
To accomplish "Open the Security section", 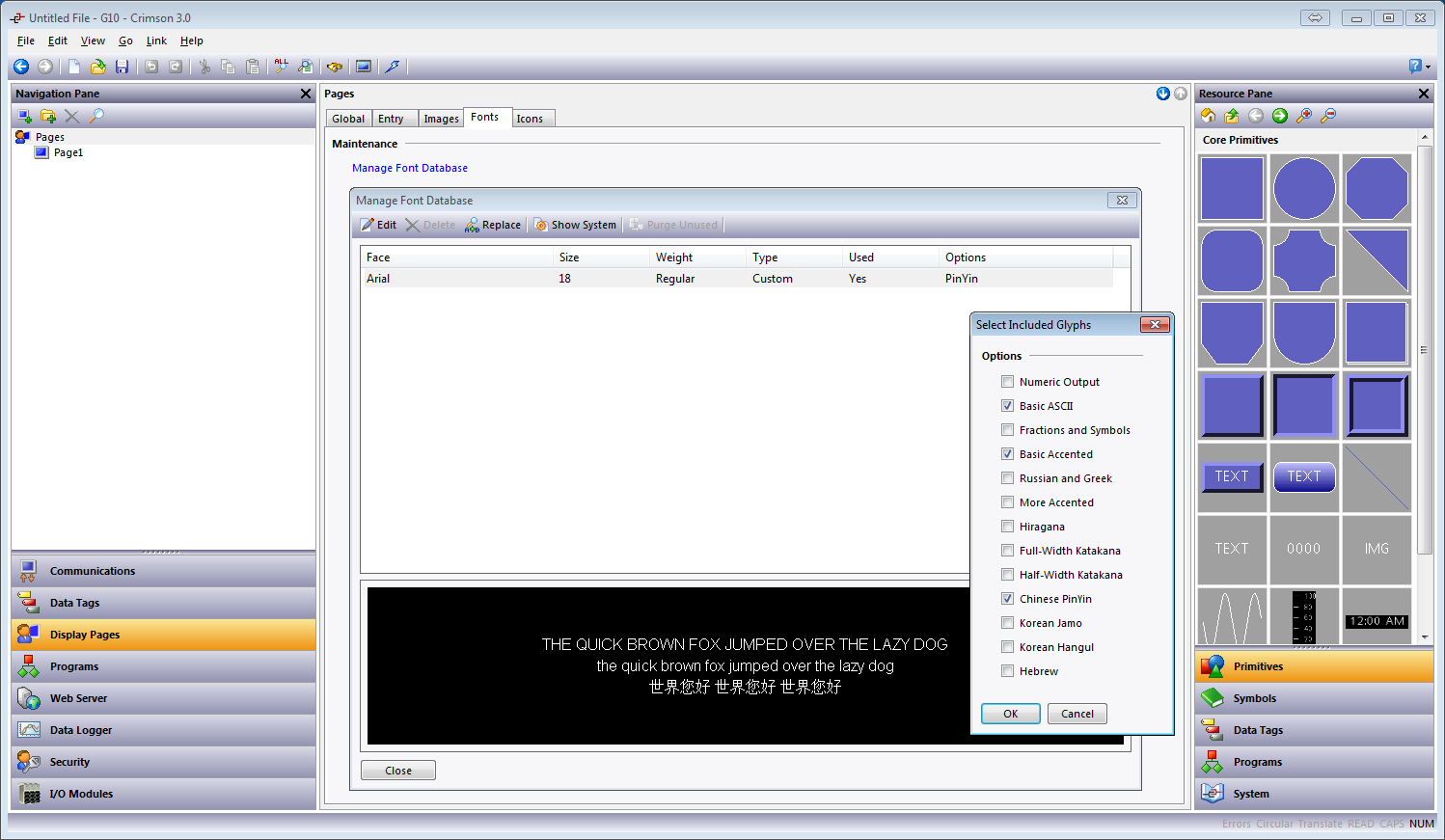I will [x=163, y=762].
